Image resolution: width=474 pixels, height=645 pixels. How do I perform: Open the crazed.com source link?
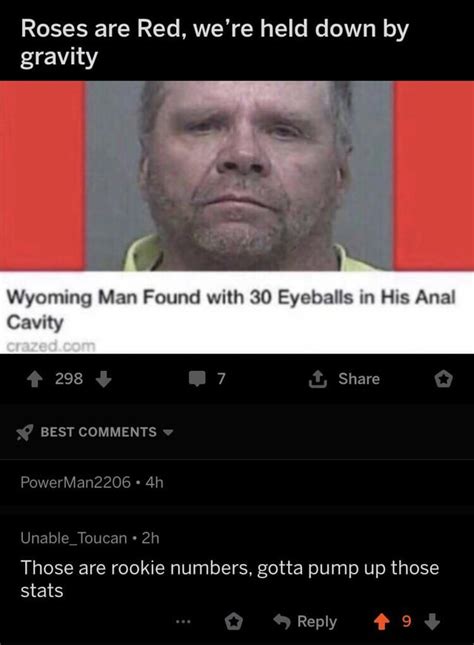pyautogui.click(x=51, y=346)
